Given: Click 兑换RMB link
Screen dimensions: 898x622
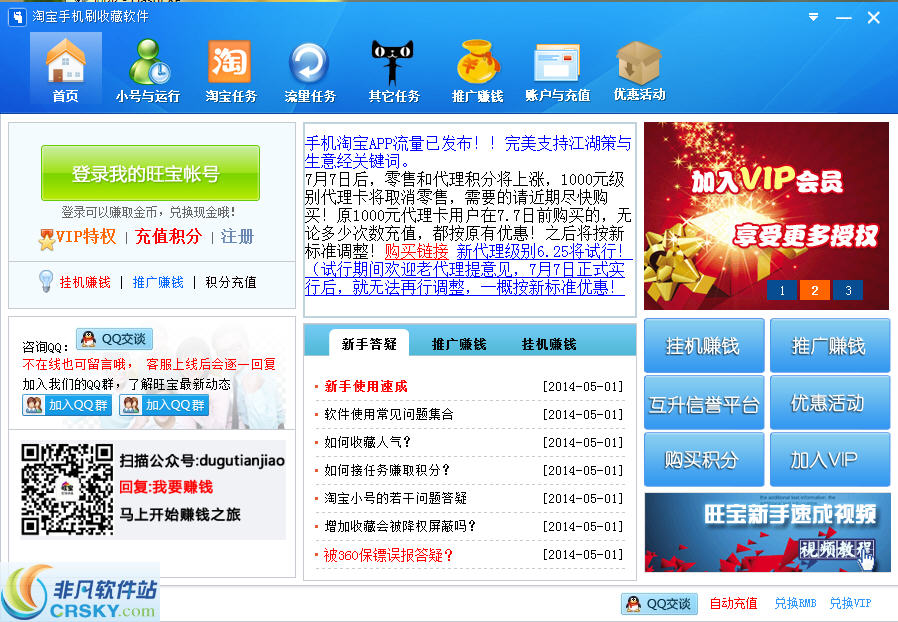Looking at the screenshot, I should click(795, 604).
